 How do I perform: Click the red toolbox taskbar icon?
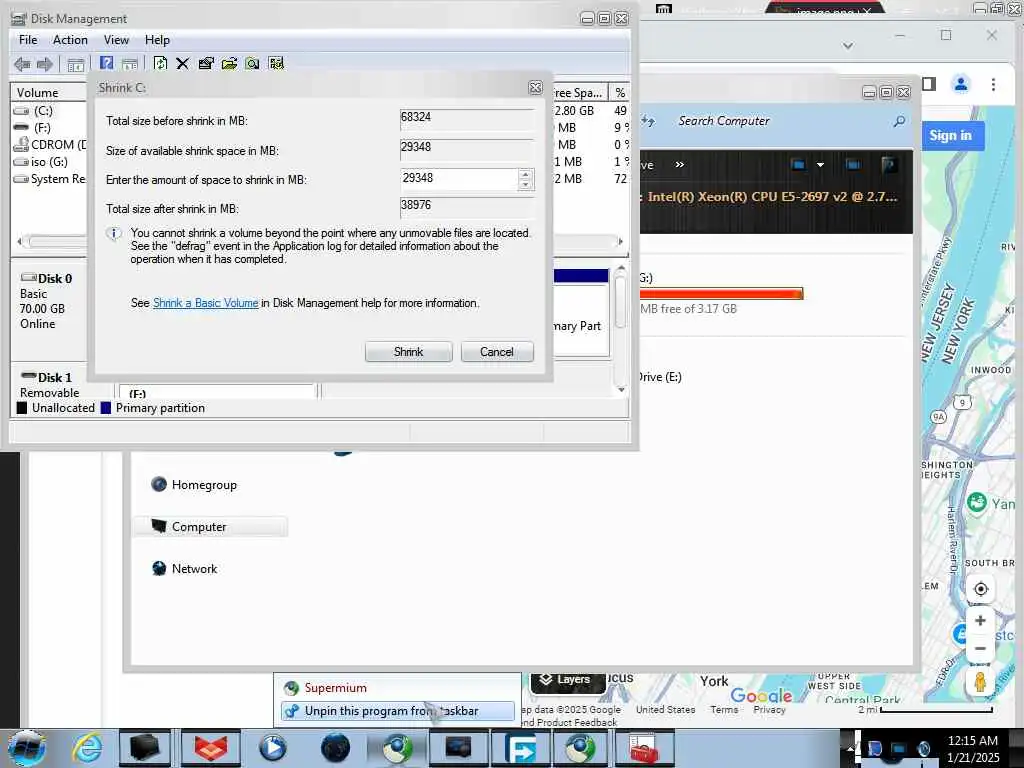643,748
